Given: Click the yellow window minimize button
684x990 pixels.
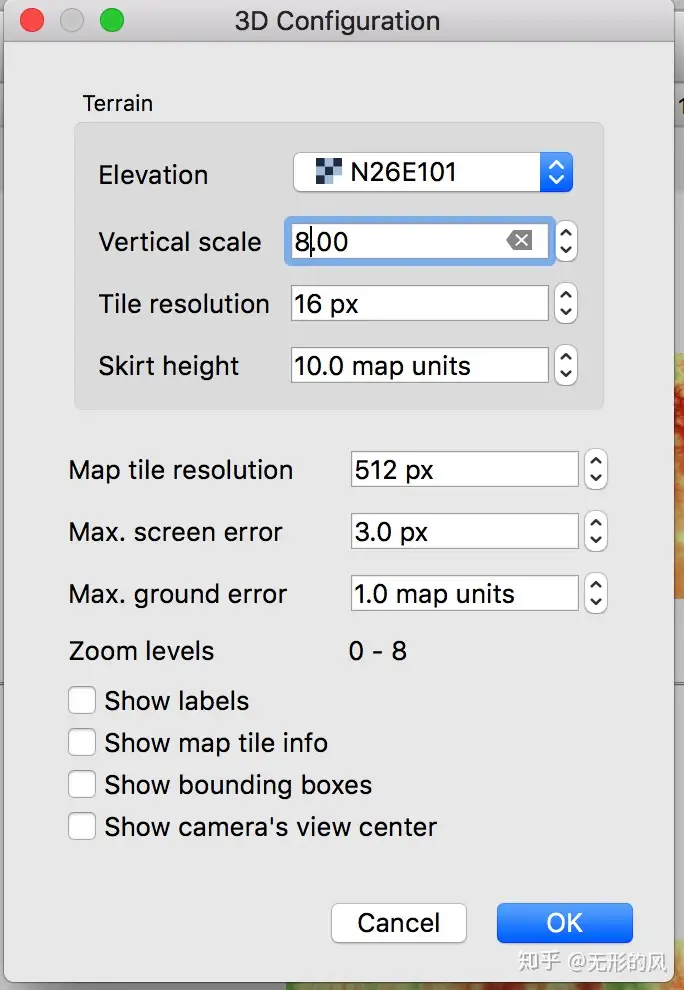Looking at the screenshot, I should click(72, 20).
